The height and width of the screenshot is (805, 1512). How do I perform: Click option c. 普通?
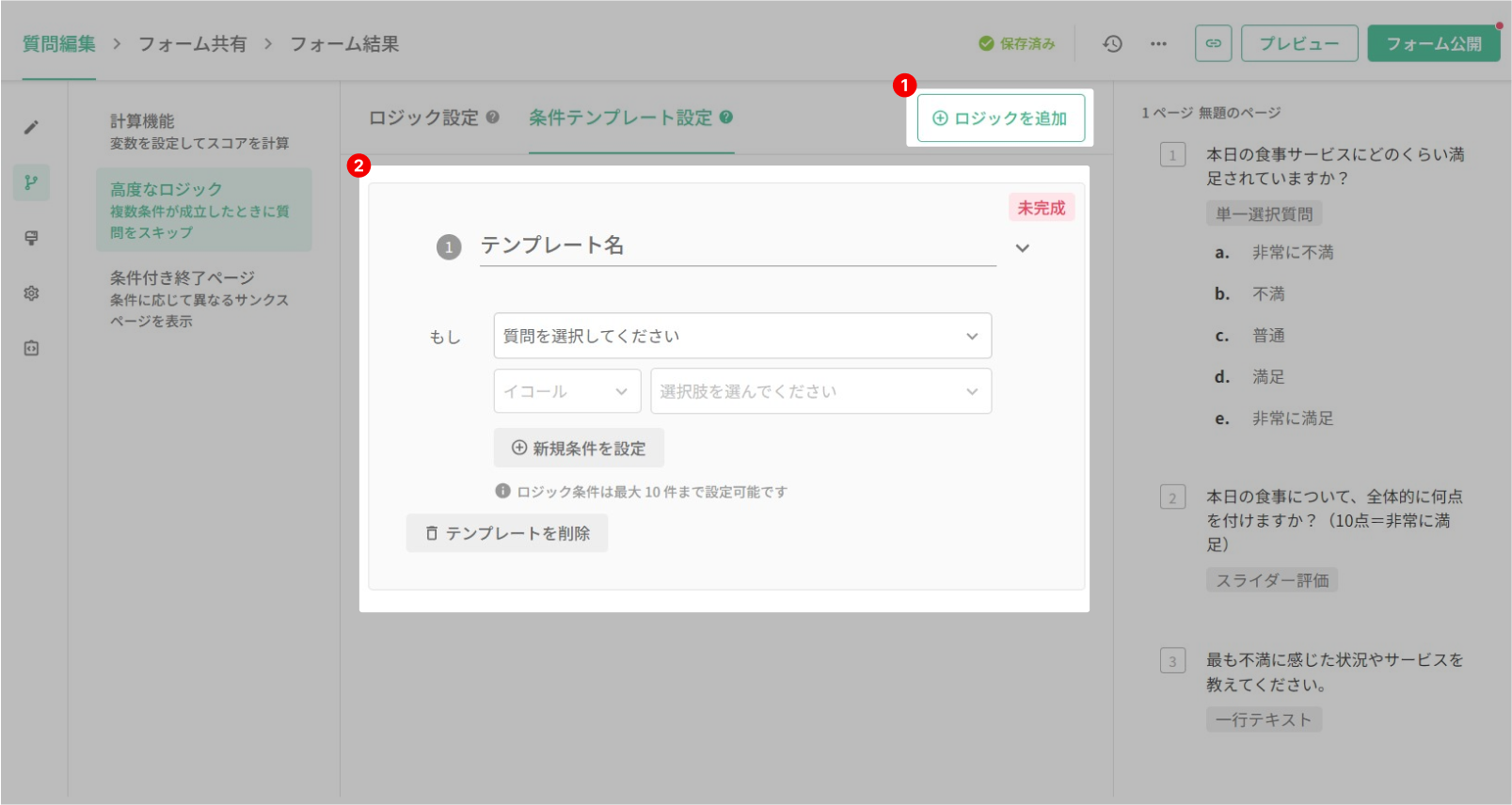pos(1249,335)
